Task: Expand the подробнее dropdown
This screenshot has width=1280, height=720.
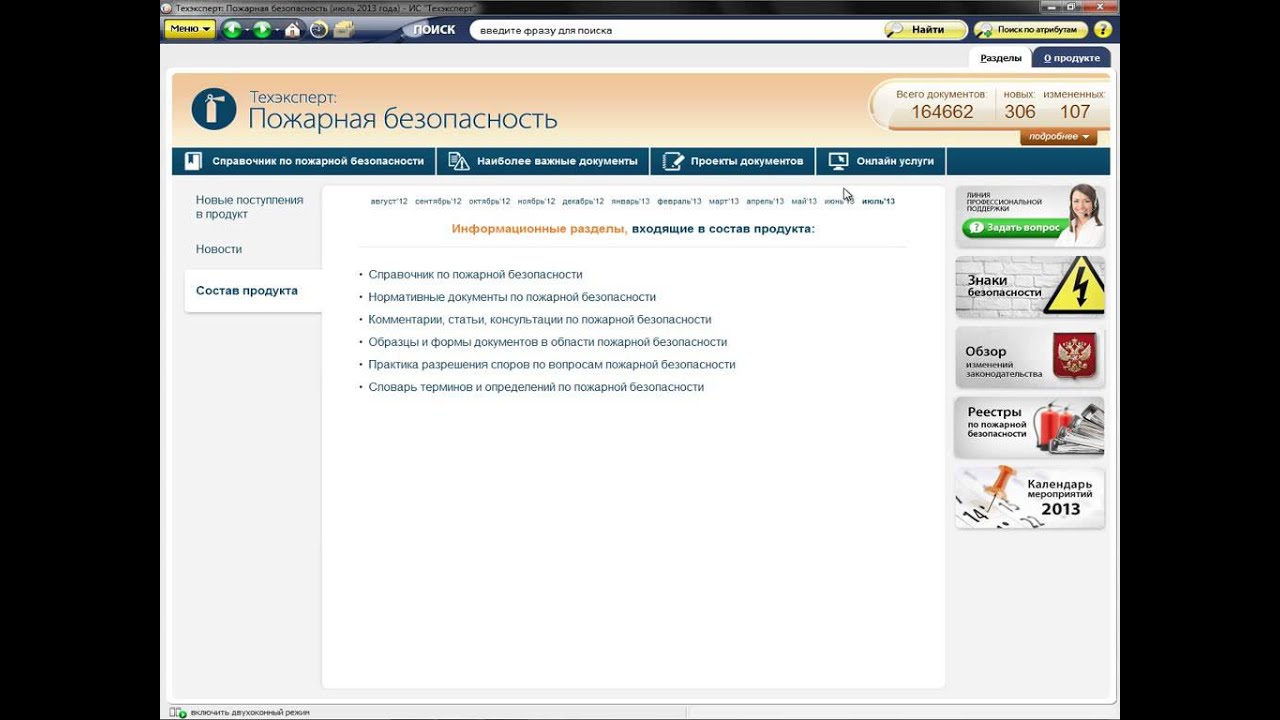Action: pyautogui.click(x=1058, y=137)
